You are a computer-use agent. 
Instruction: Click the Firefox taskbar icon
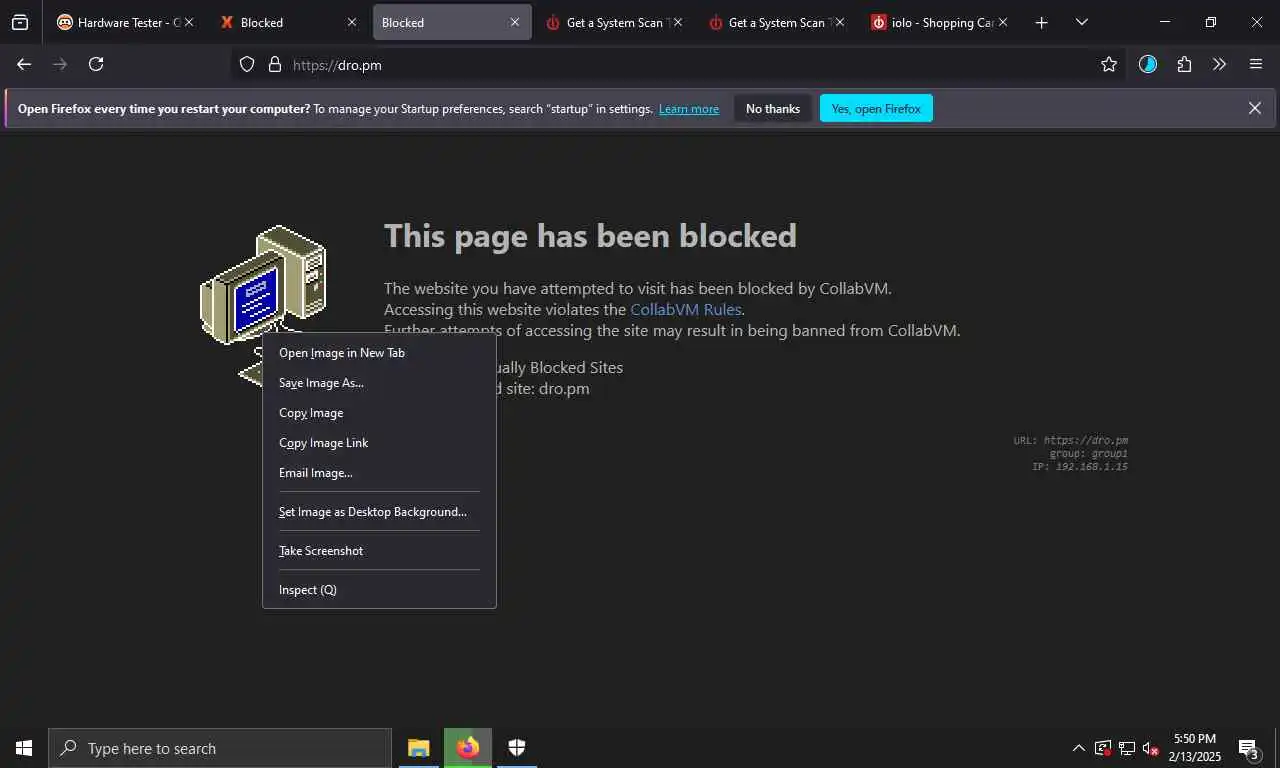(x=468, y=748)
